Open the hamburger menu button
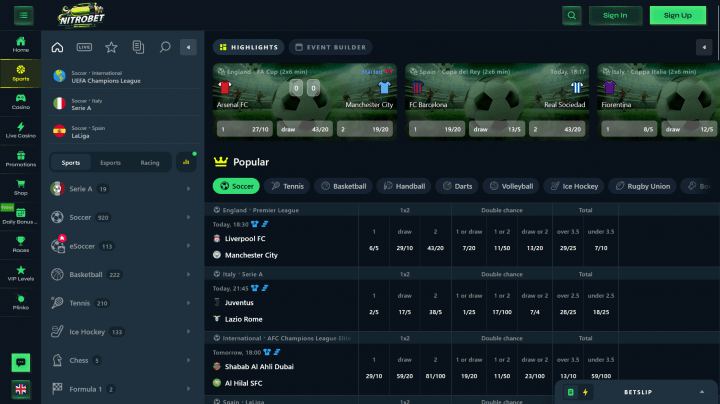 [x=23, y=15]
